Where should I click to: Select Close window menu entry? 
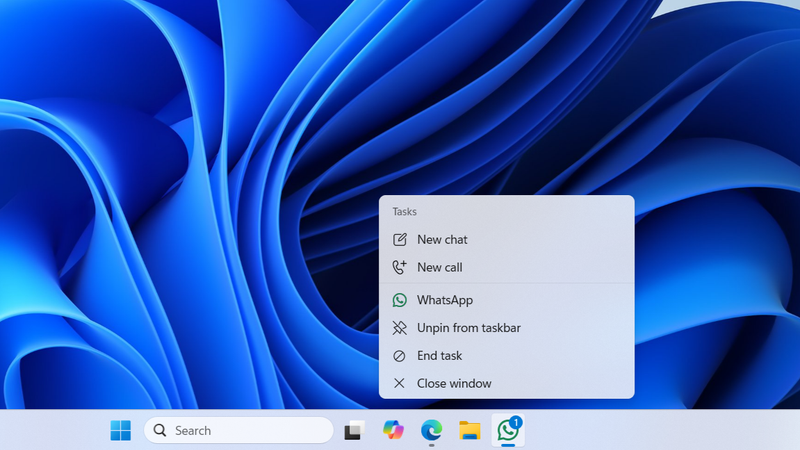coord(454,383)
